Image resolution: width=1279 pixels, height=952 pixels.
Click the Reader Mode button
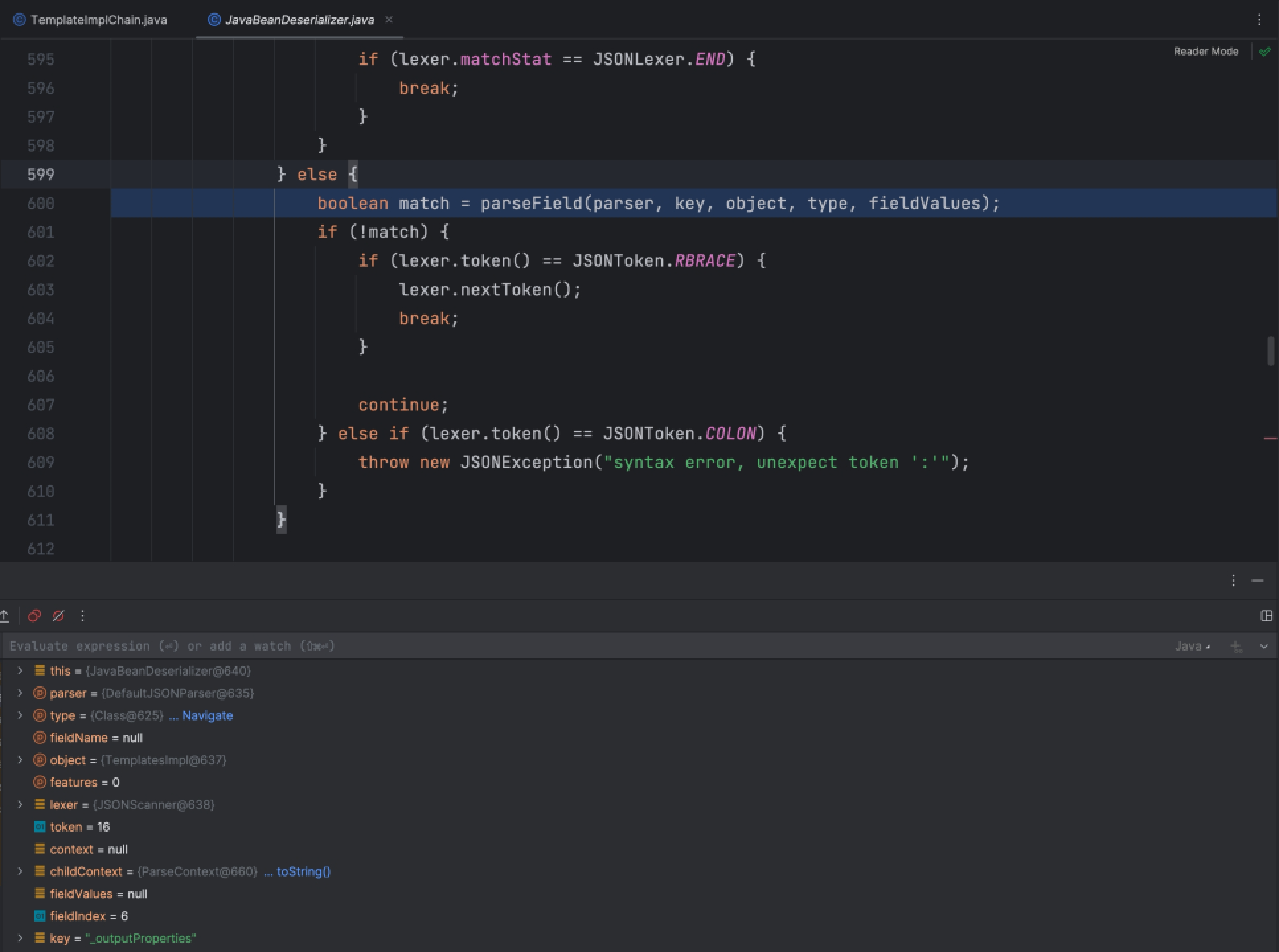(1206, 52)
